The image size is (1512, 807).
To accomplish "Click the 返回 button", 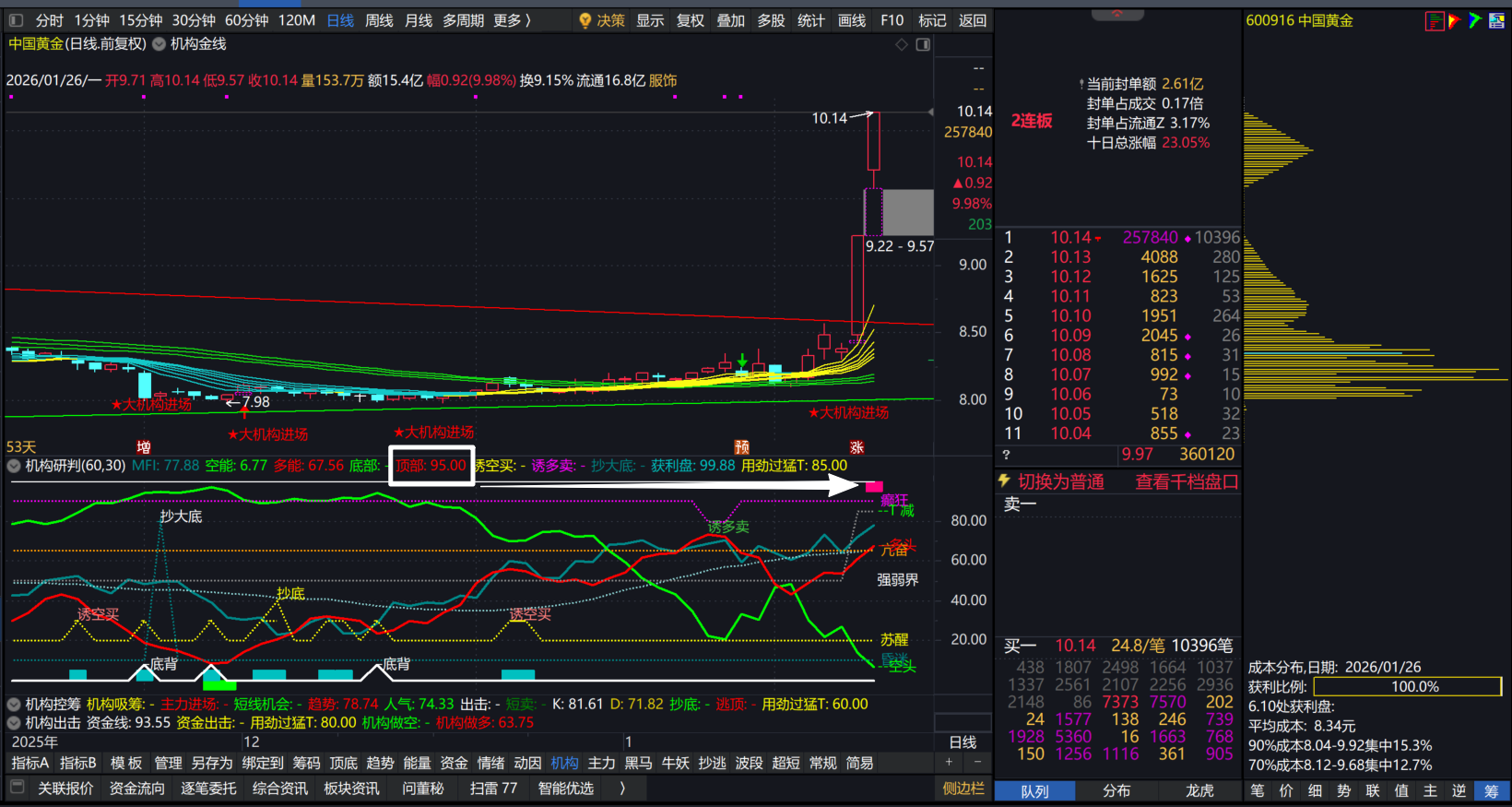I will coord(973,20).
